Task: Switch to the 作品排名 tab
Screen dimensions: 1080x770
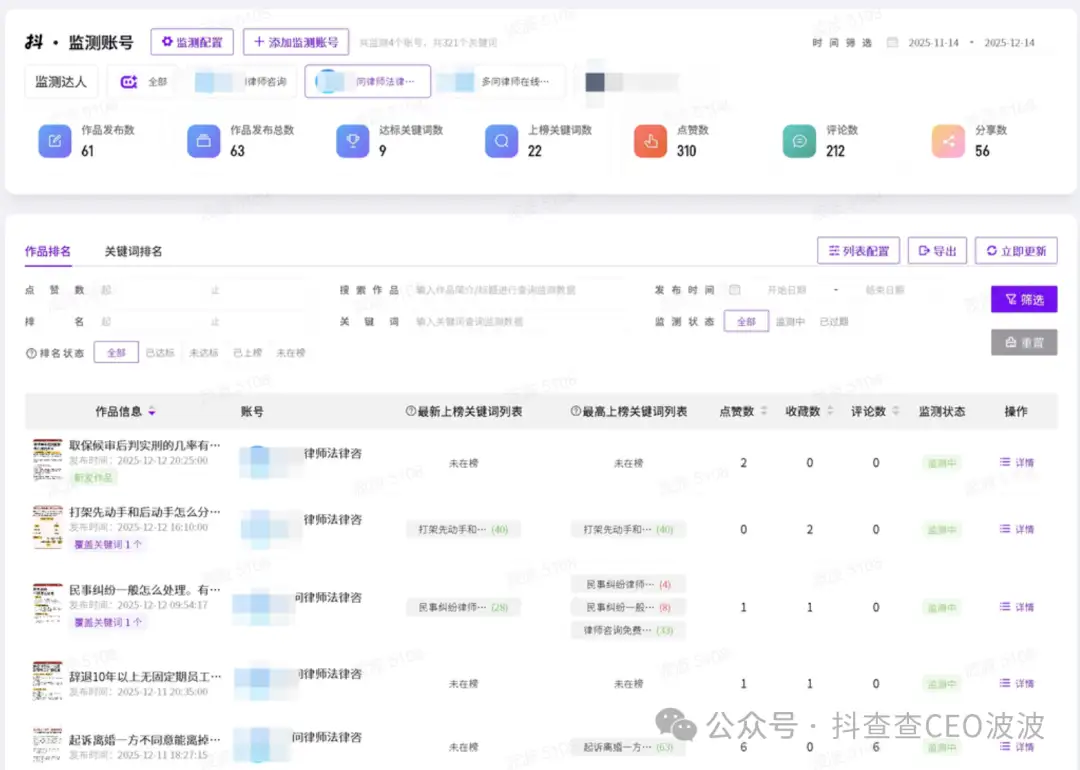Action: [48, 251]
